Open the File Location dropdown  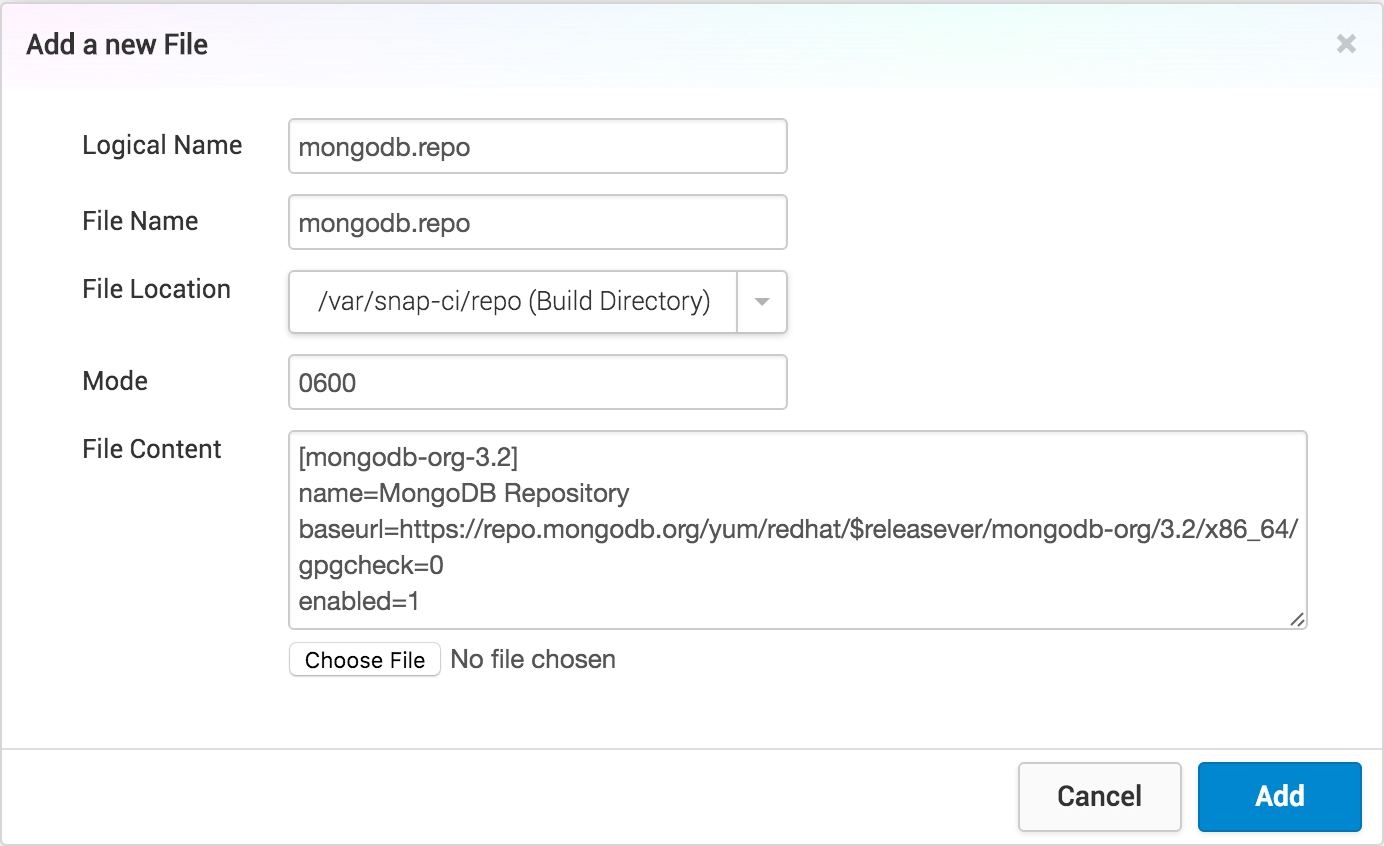click(513, 301)
